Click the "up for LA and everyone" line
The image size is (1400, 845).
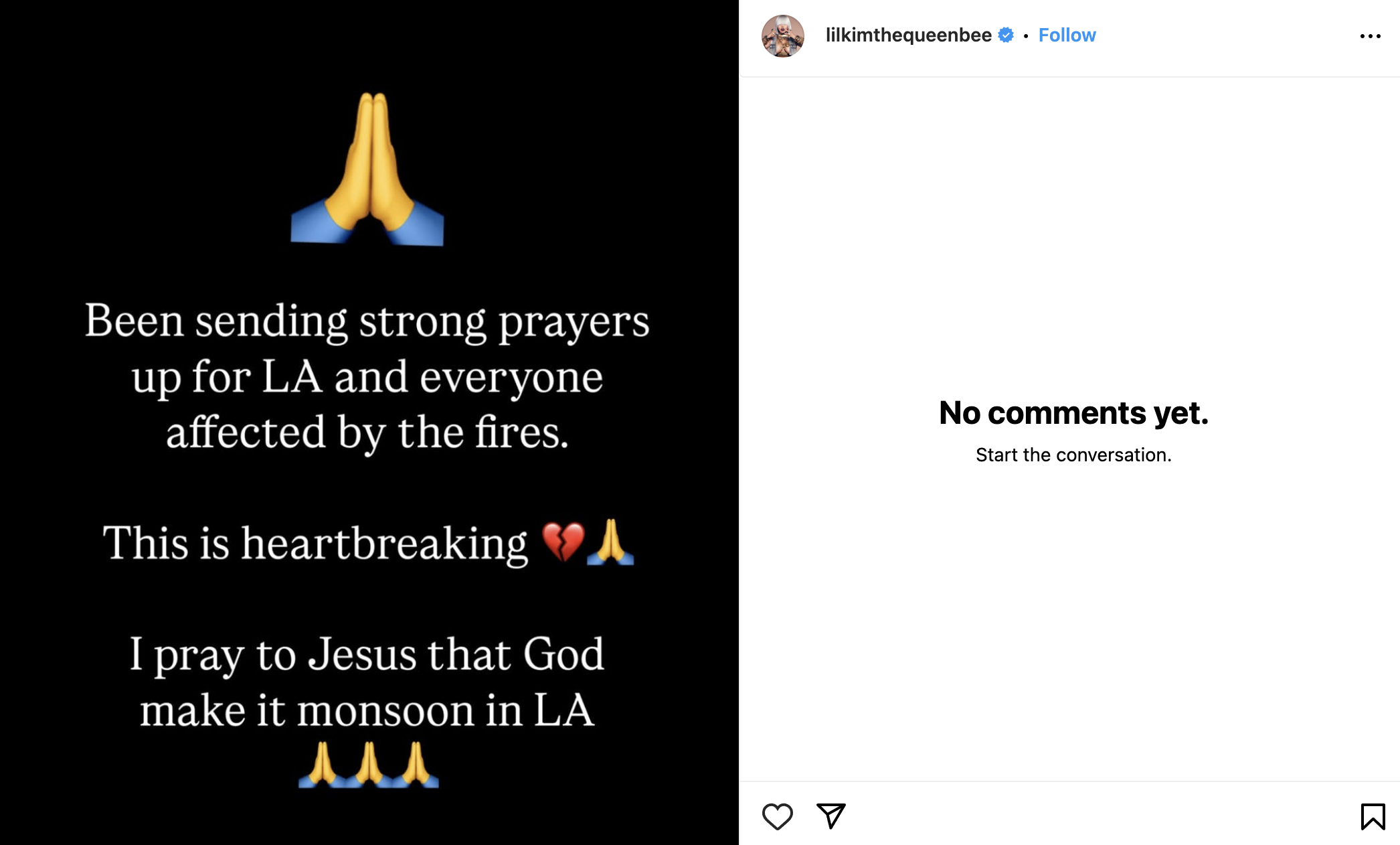click(x=367, y=378)
